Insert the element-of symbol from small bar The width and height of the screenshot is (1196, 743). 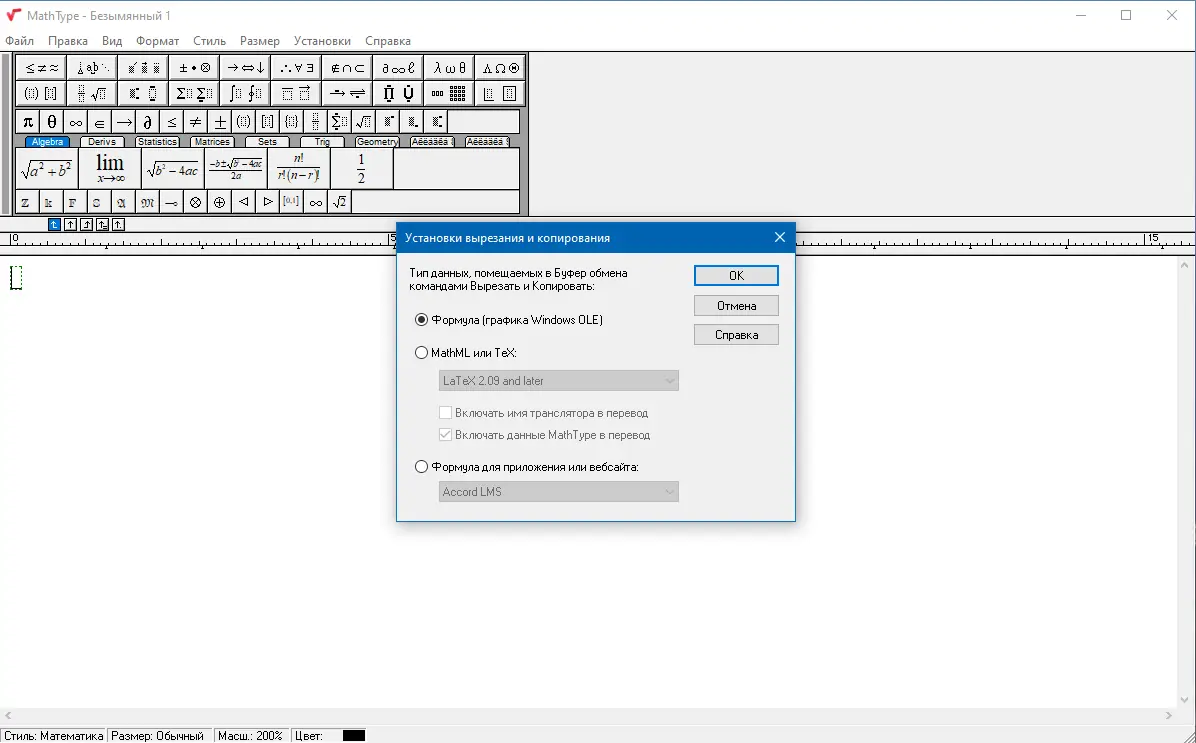[100, 121]
